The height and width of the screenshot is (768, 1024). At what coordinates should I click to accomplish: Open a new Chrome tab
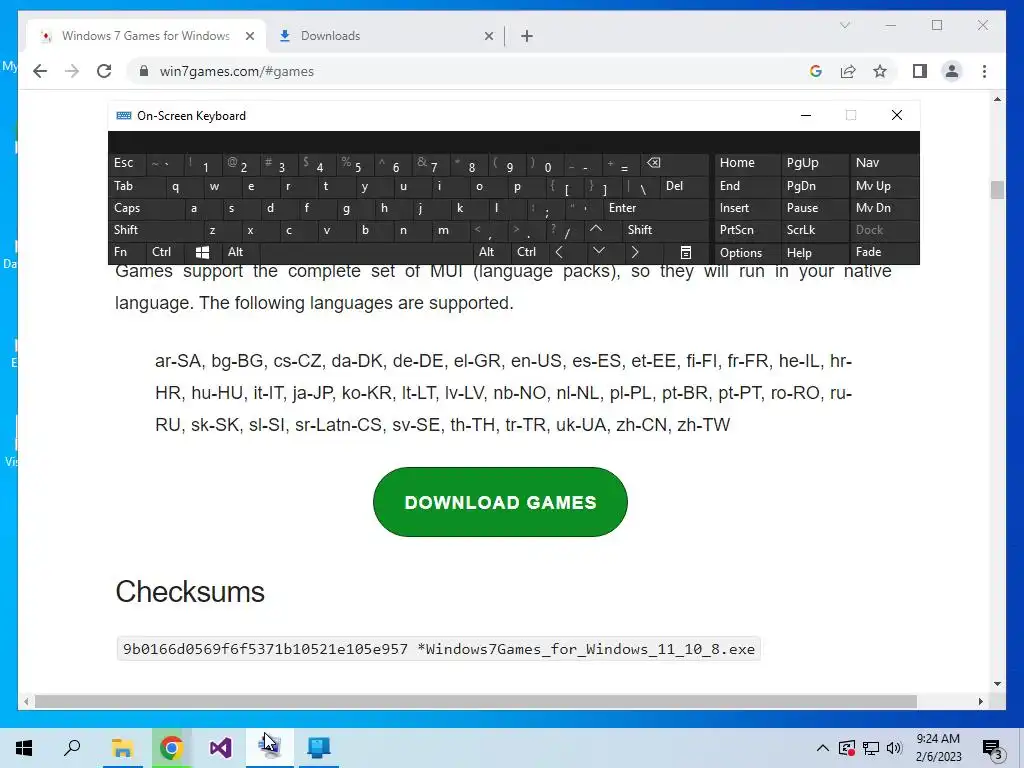(527, 36)
